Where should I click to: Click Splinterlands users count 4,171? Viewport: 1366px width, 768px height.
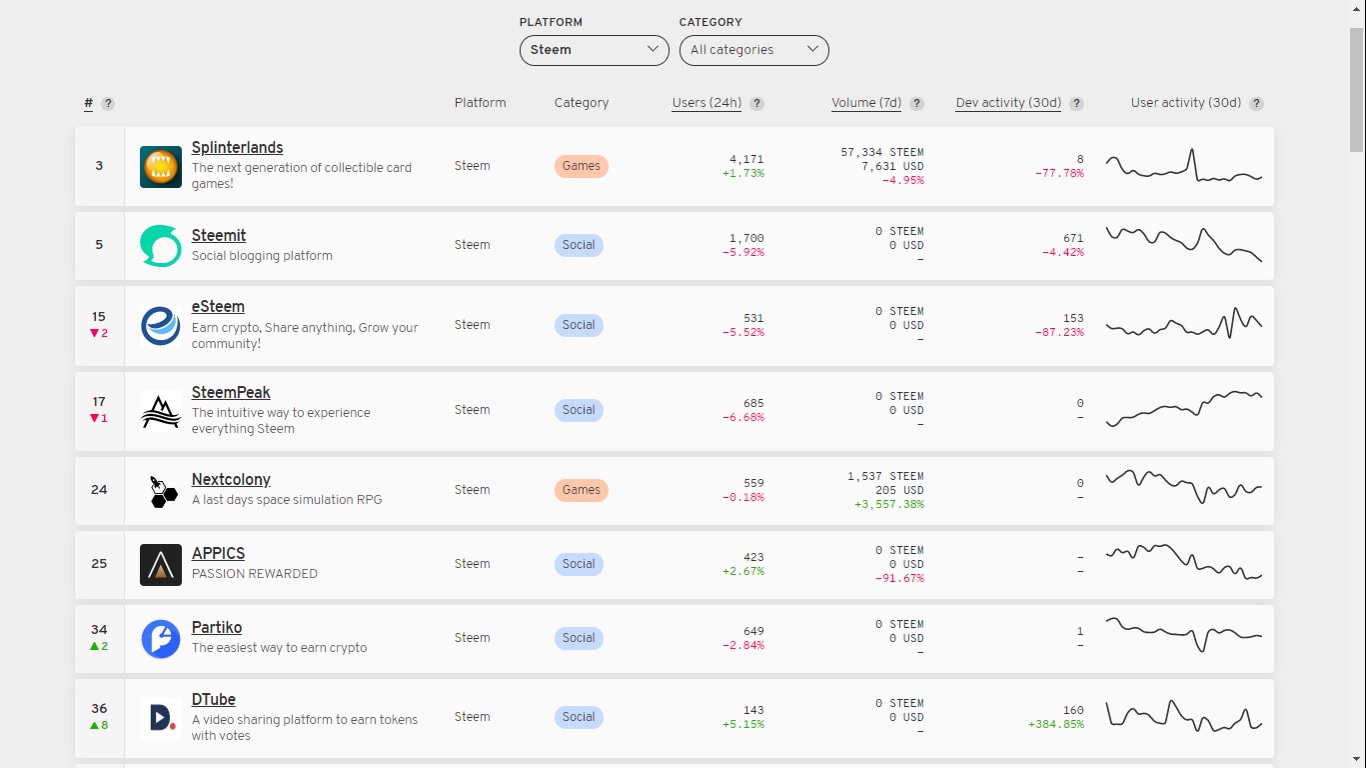[x=747, y=159]
